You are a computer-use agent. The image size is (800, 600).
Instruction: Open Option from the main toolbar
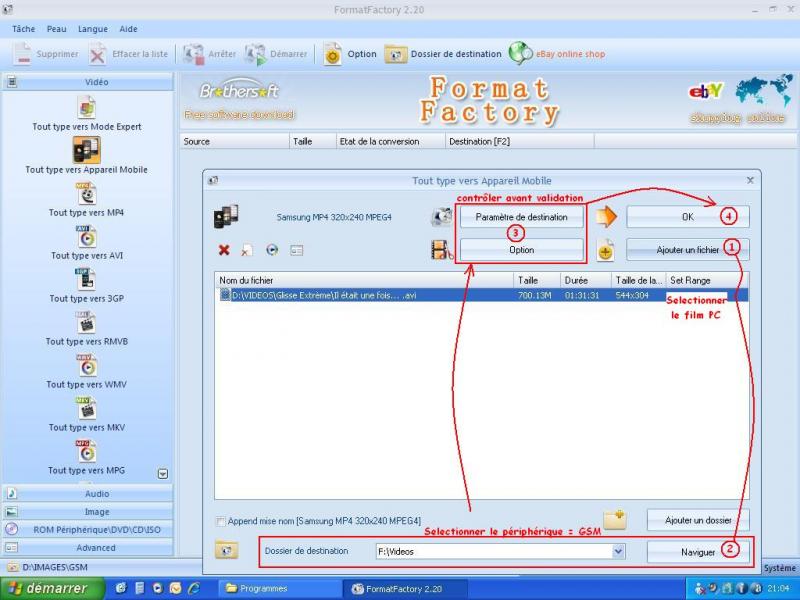349,54
